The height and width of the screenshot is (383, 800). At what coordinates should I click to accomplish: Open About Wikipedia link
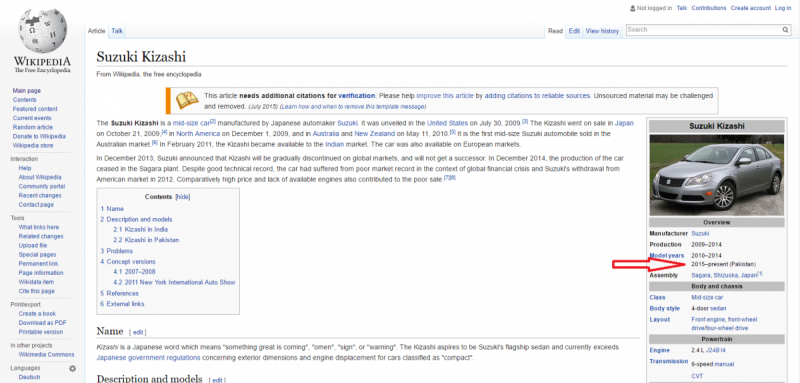point(40,177)
